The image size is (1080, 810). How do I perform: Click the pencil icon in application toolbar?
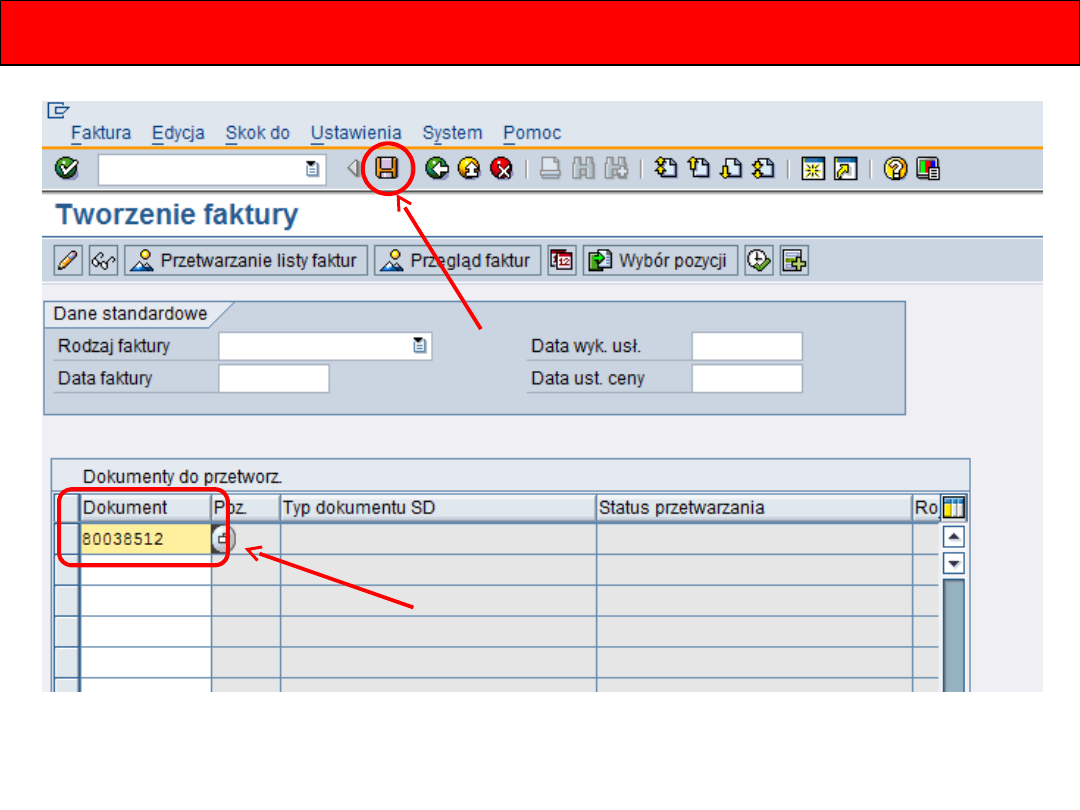click(68, 261)
